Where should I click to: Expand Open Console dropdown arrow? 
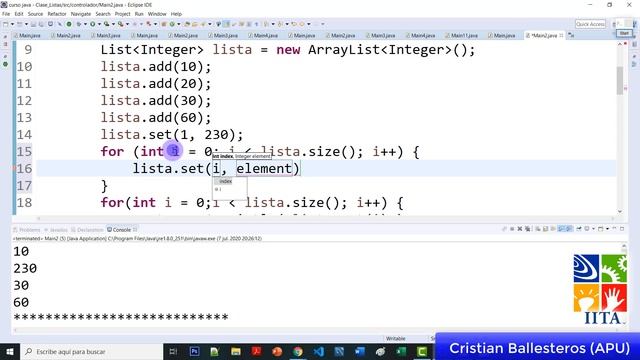click(x=607, y=229)
